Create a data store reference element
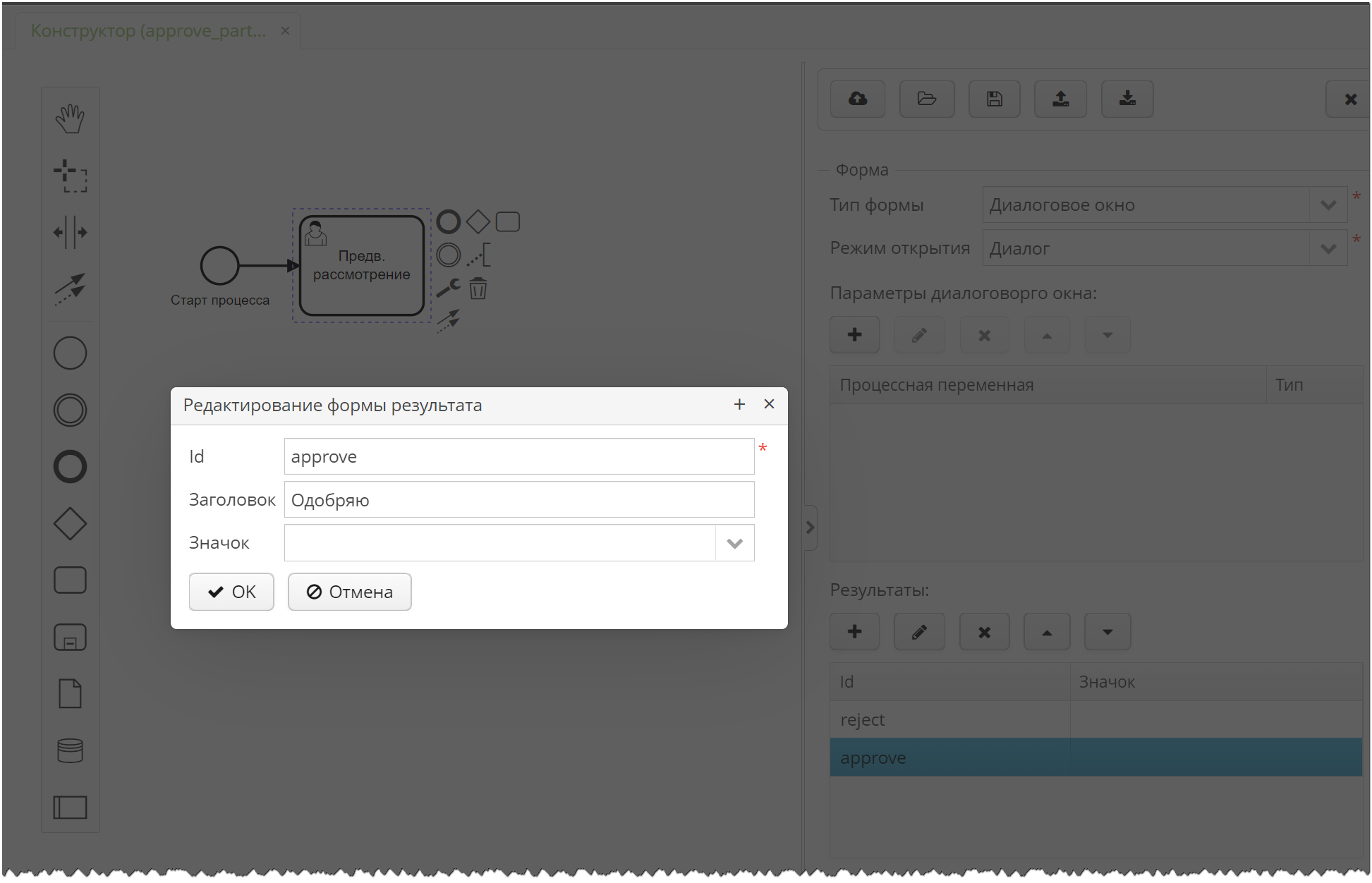The height and width of the screenshot is (883, 1372). point(70,750)
